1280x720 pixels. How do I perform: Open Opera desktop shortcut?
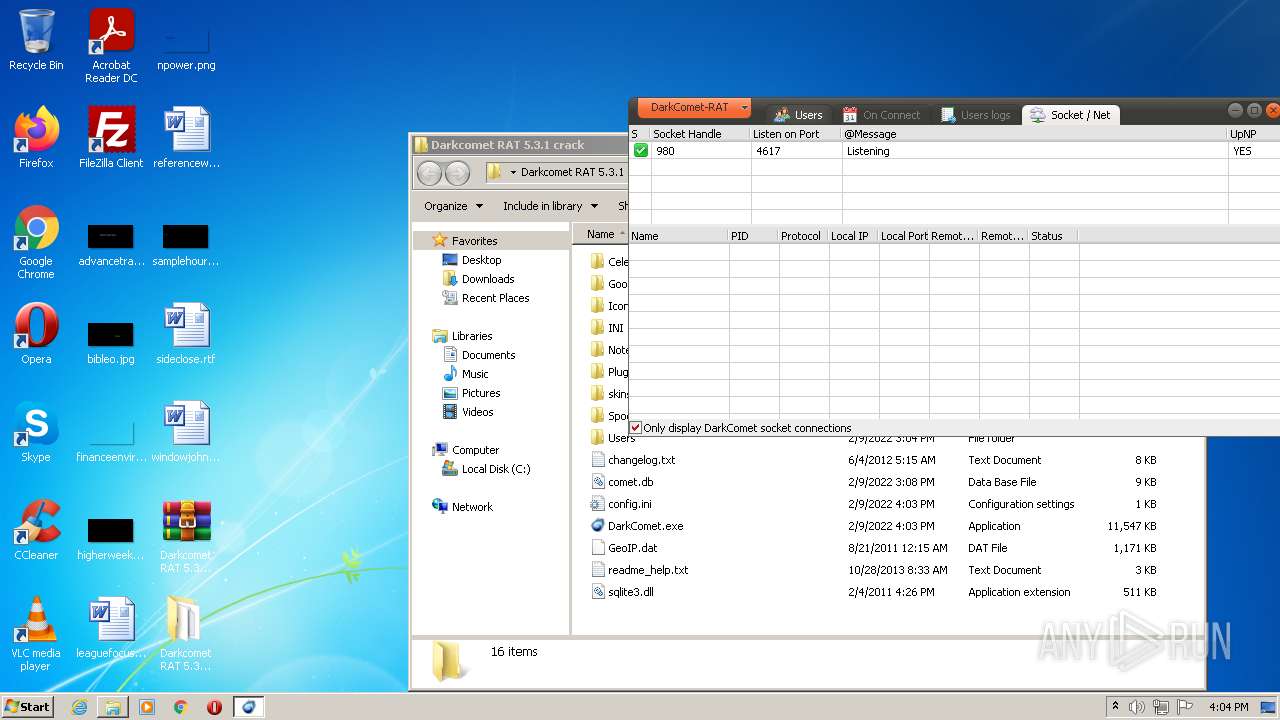coord(36,334)
